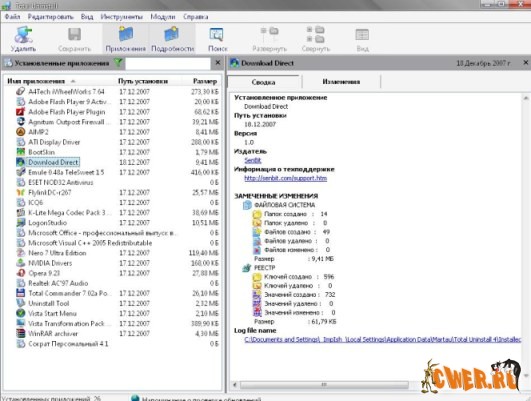The height and width of the screenshot is (401, 531).
Task: Click inside the application filter field
Action: (168, 63)
